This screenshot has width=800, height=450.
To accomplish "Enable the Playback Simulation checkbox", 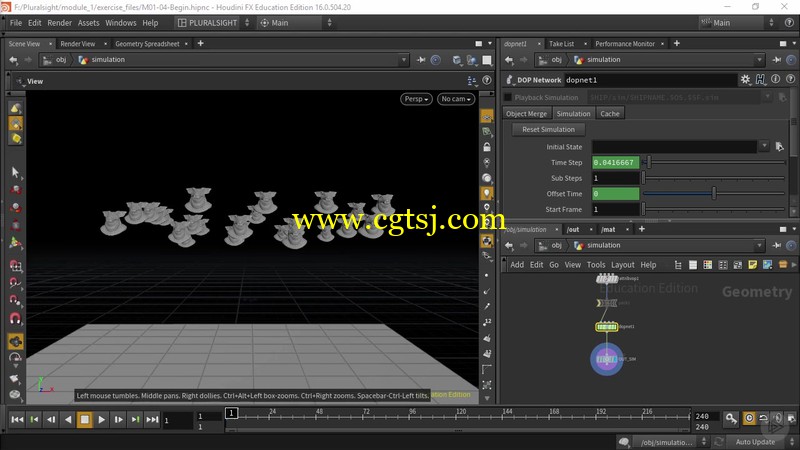I will [x=508, y=97].
